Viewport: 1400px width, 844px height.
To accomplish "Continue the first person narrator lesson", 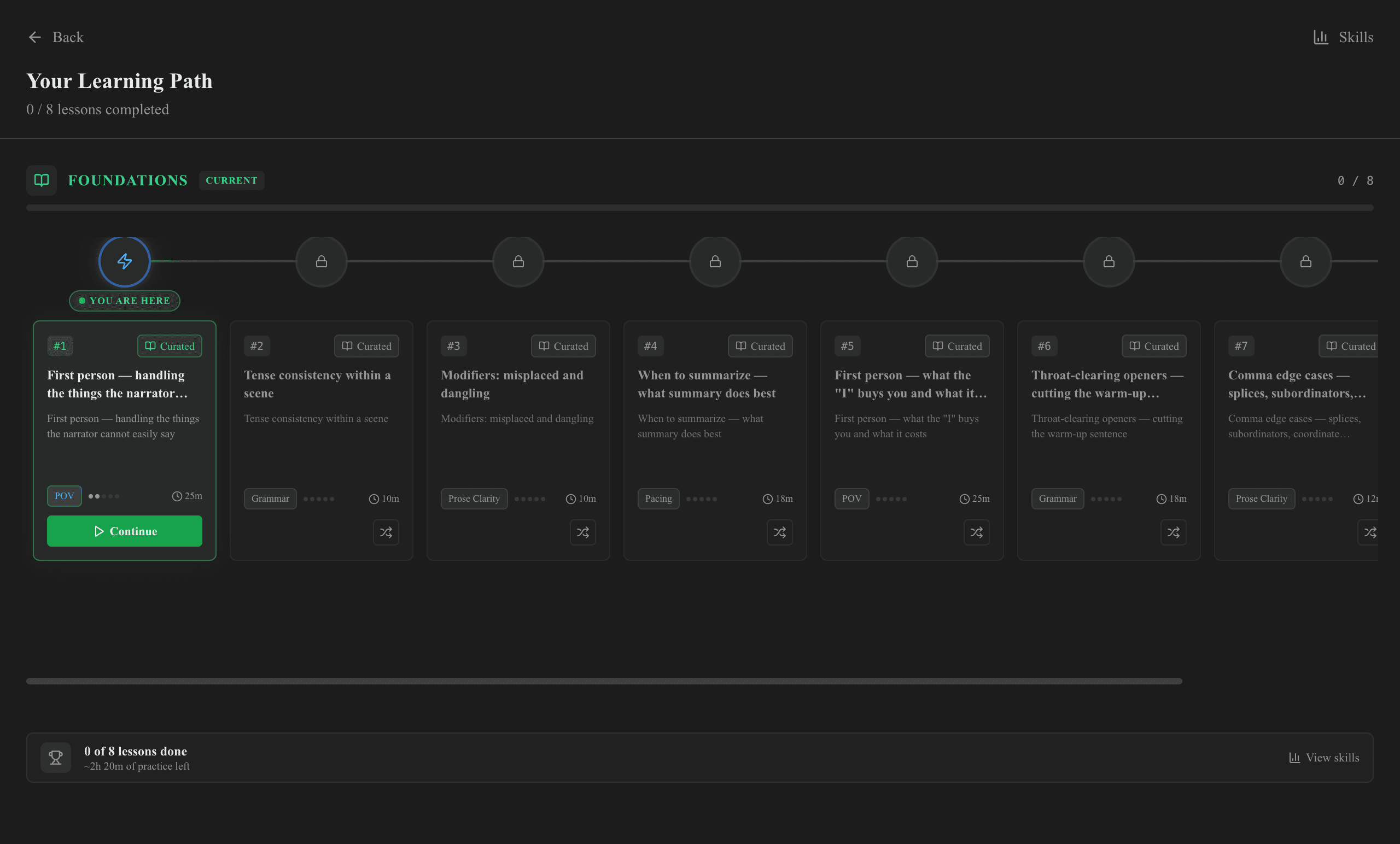I will tap(125, 531).
